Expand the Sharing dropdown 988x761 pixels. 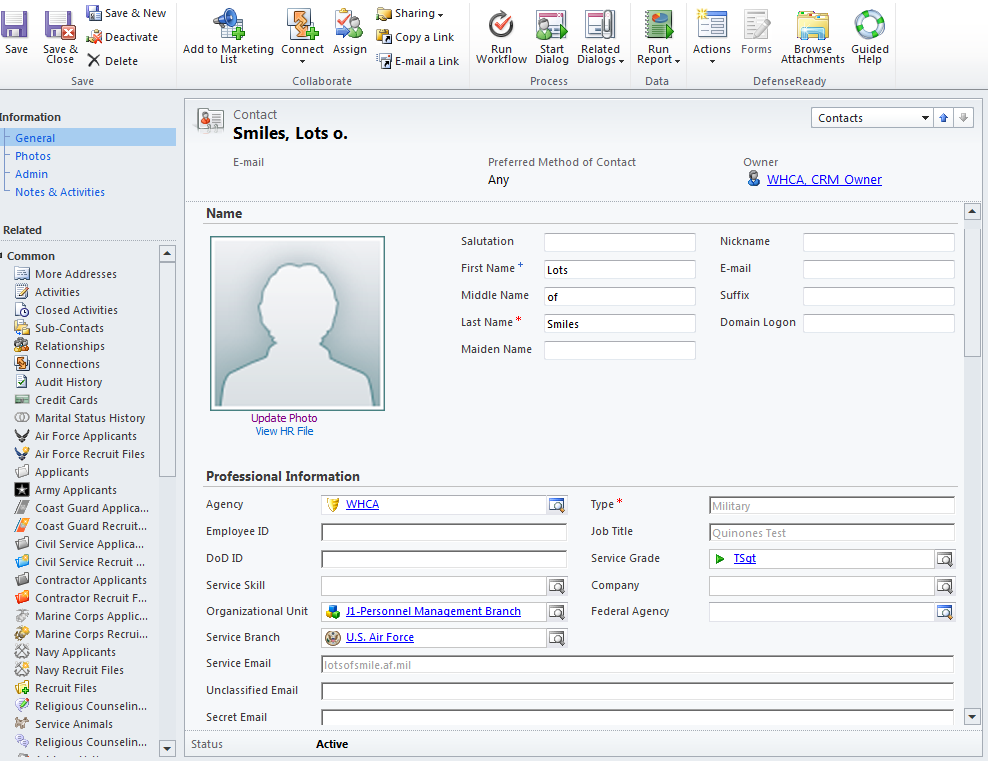click(410, 14)
